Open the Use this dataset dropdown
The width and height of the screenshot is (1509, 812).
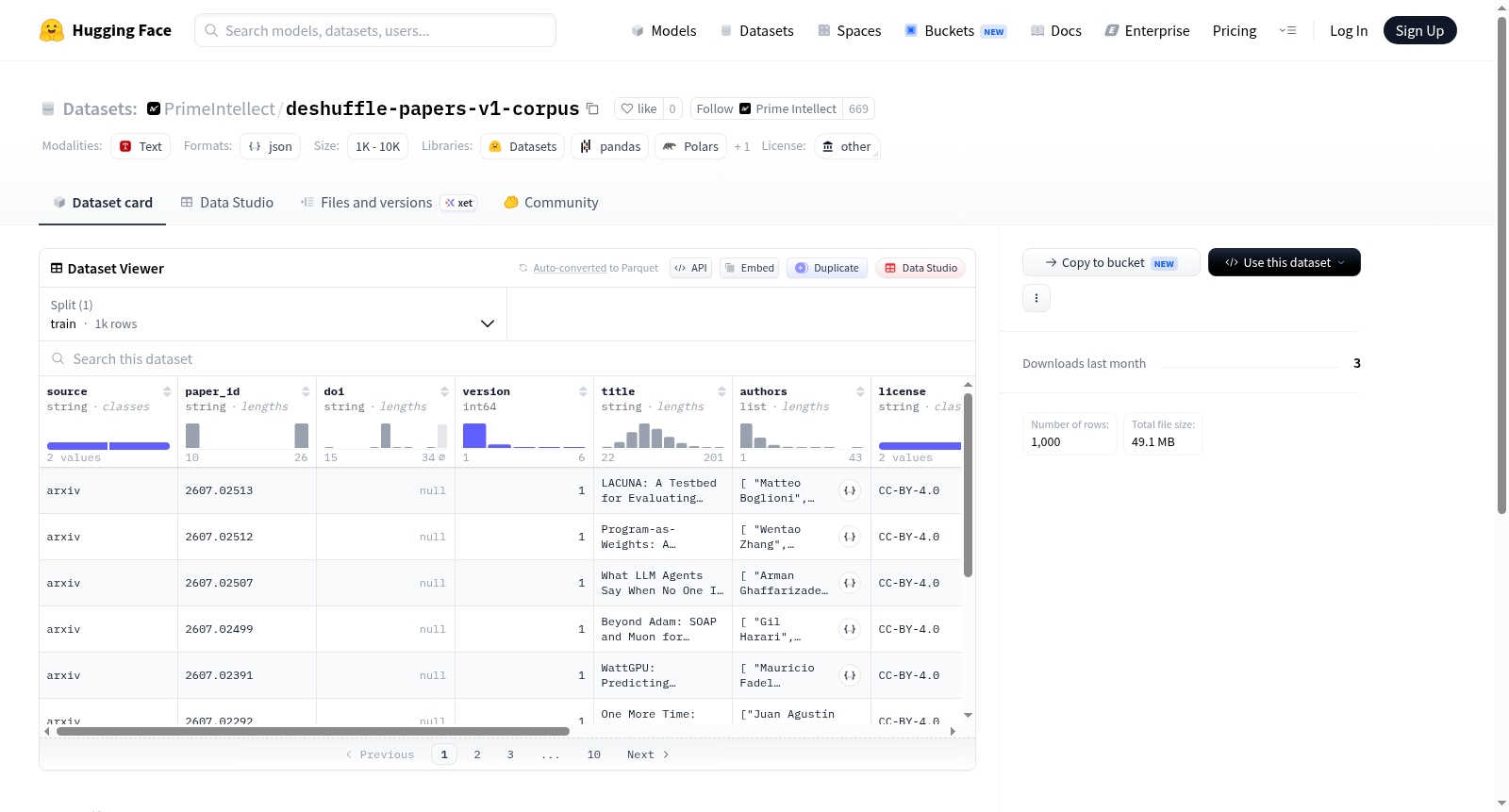pos(1285,262)
